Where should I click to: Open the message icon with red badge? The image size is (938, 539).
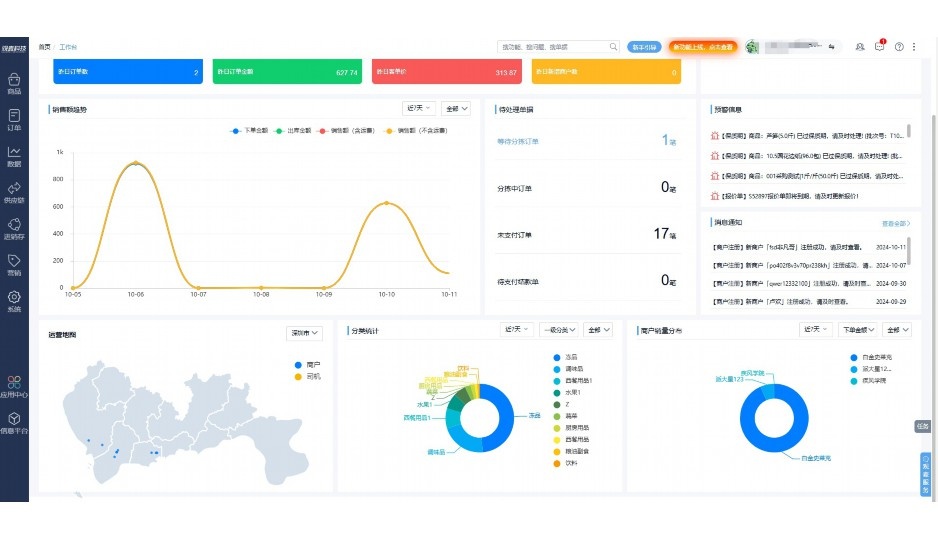(x=880, y=47)
